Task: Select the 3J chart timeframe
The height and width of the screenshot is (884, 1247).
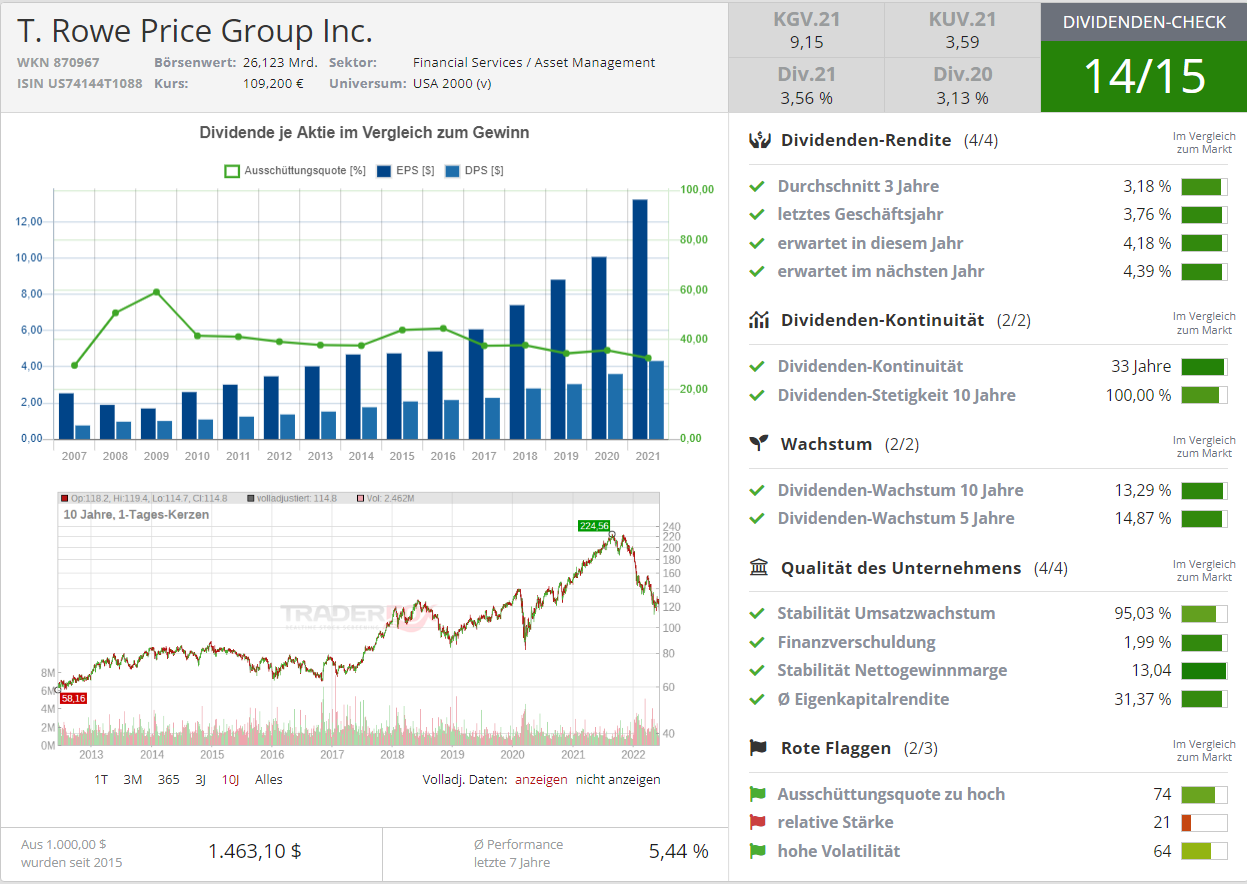Action: coord(200,779)
